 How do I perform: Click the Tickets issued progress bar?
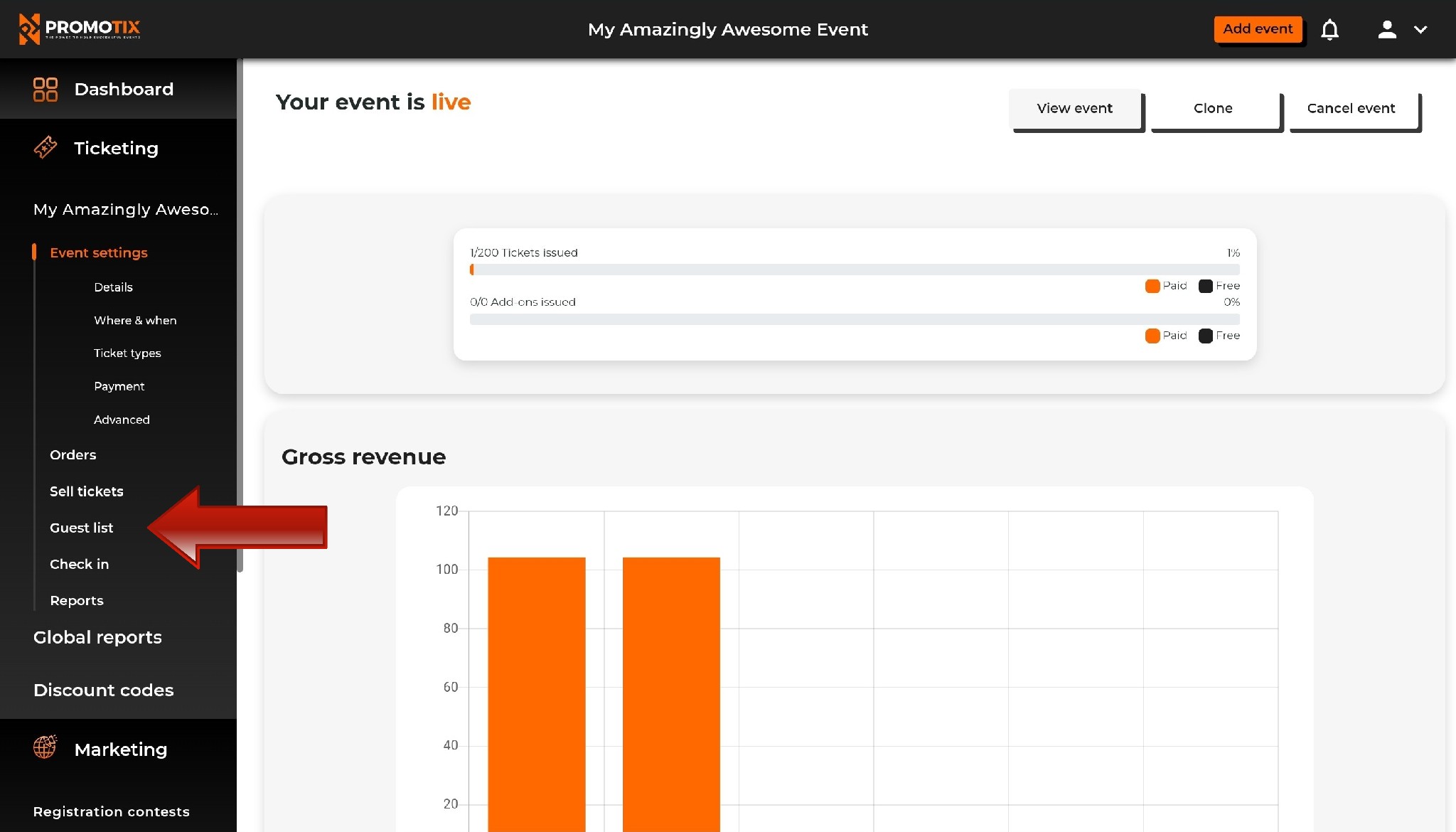[855, 270]
